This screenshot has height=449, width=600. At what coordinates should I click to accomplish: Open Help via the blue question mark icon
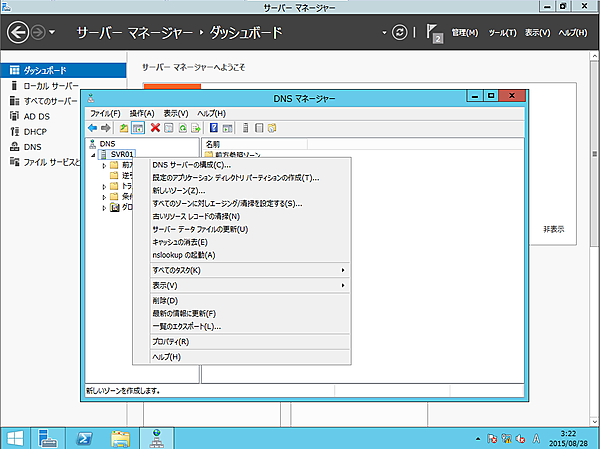(x=214, y=128)
